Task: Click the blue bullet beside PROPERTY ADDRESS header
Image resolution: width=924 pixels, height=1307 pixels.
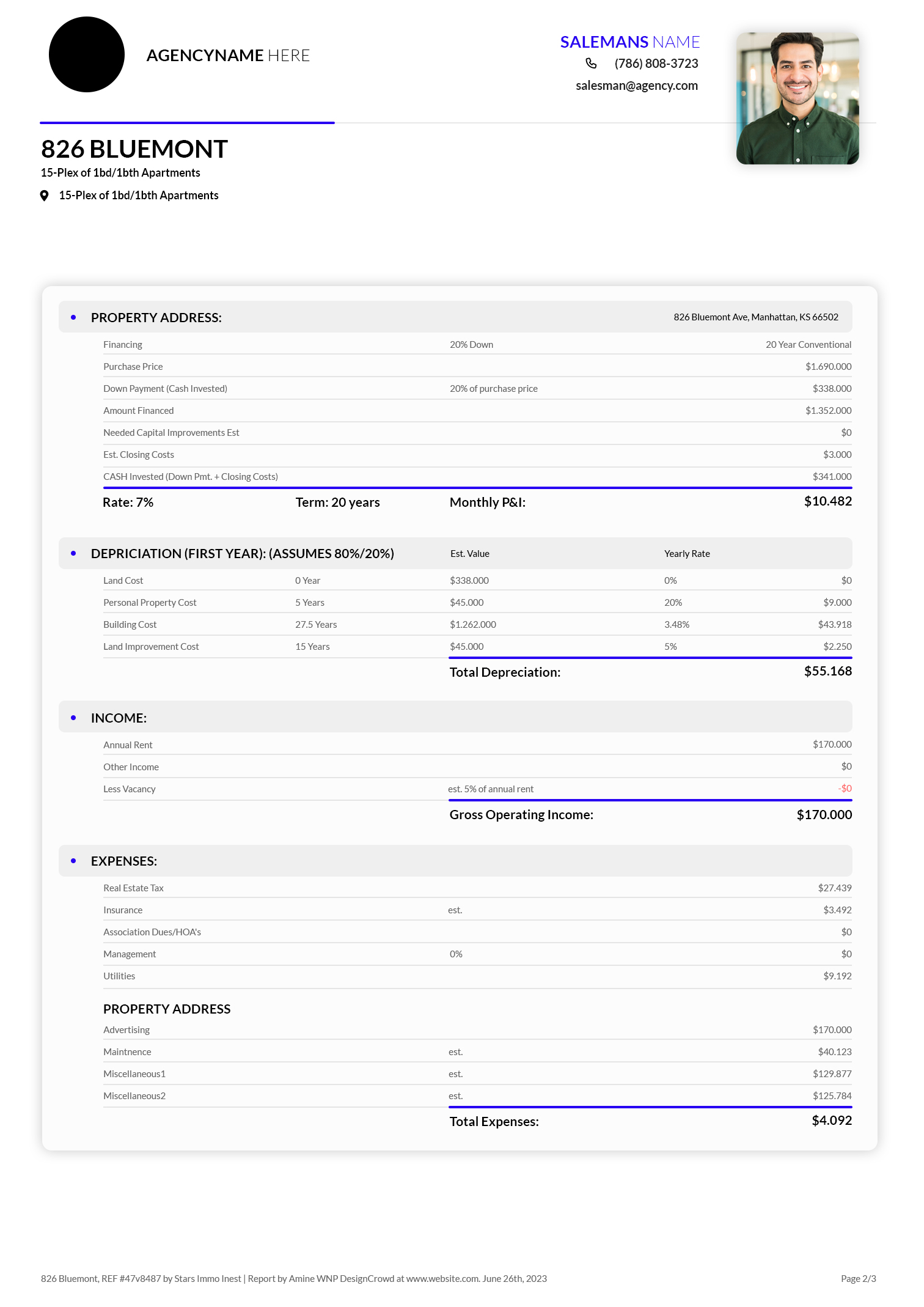Action: (74, 317)
